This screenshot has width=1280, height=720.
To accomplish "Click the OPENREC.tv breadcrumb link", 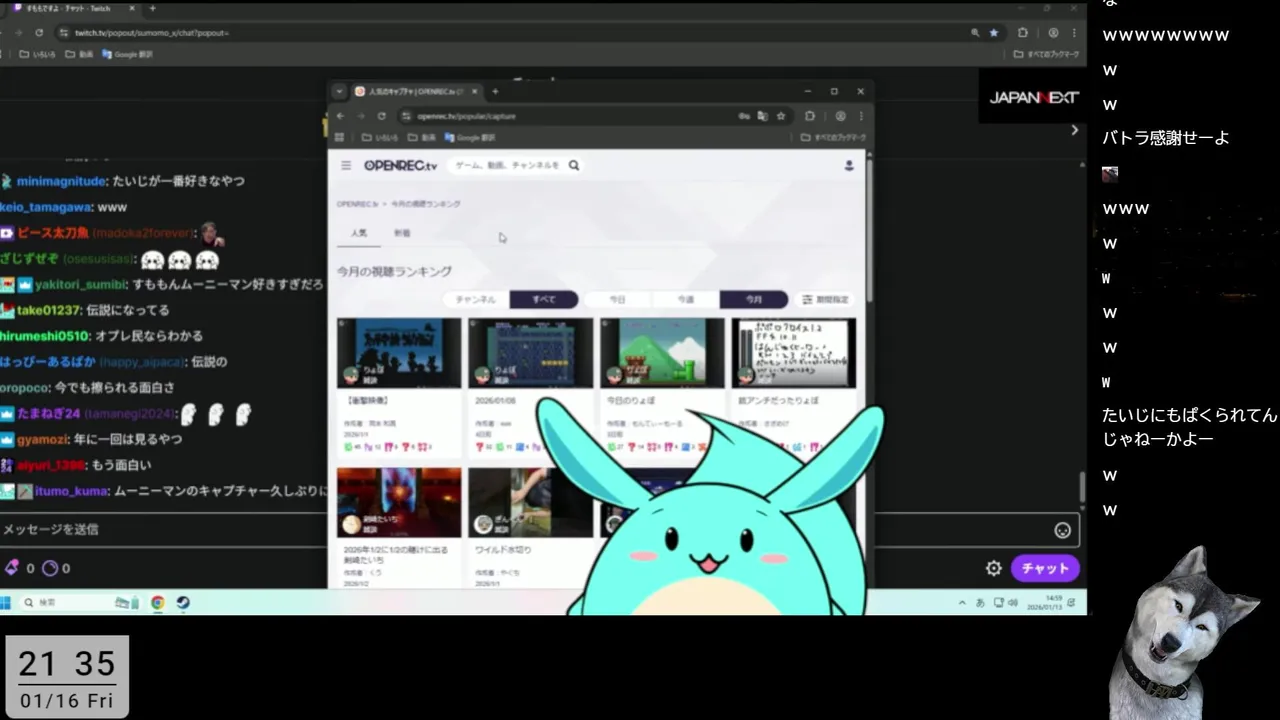I will (x=357, y=204).
